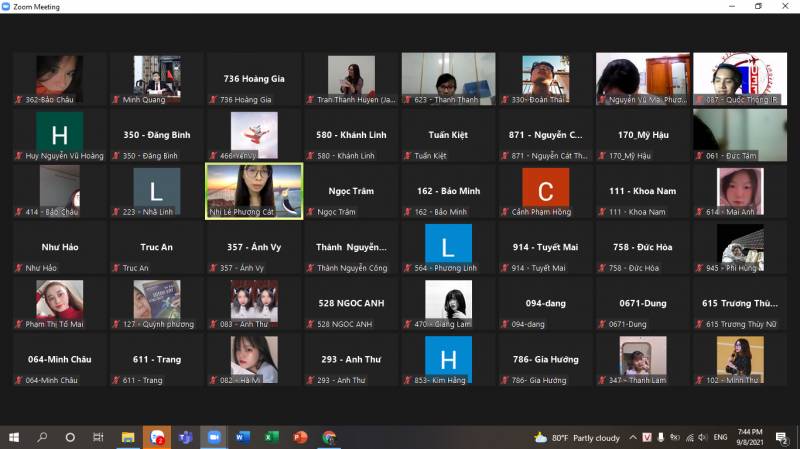Click the muted mic icon for 736 Hoàng Gia
This screenshot has height=449, width=800.
(x=214, y=100)
